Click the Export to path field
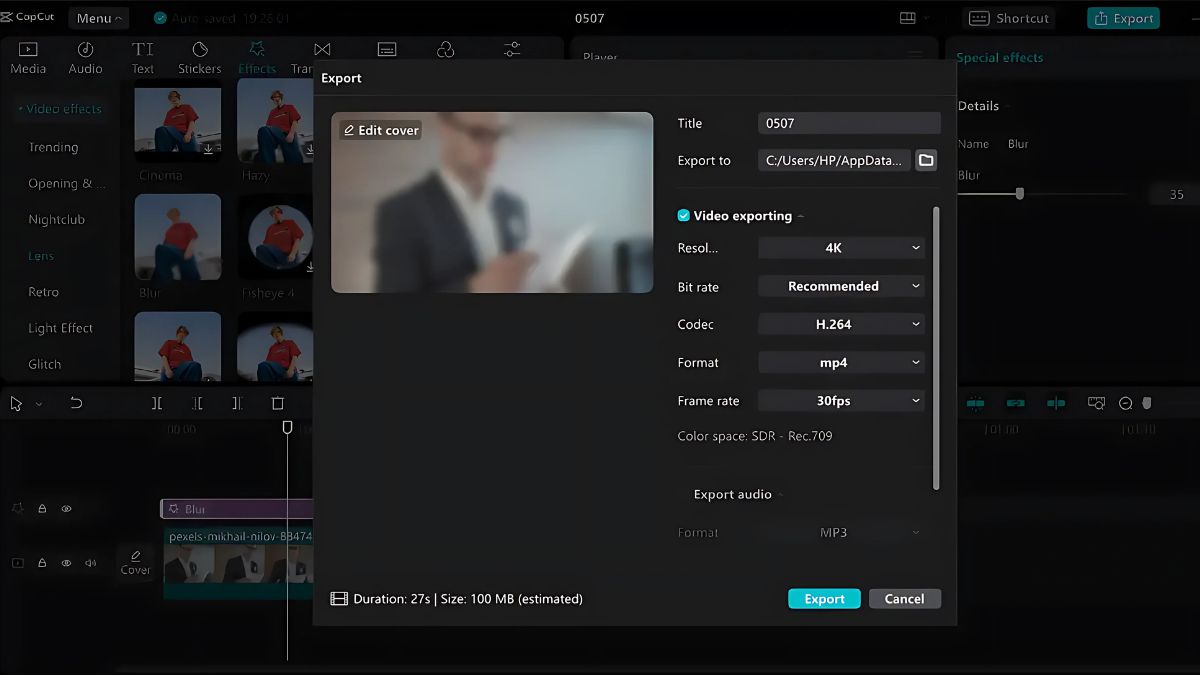This screenshot has width=1200, height=675. pos(834,160)
